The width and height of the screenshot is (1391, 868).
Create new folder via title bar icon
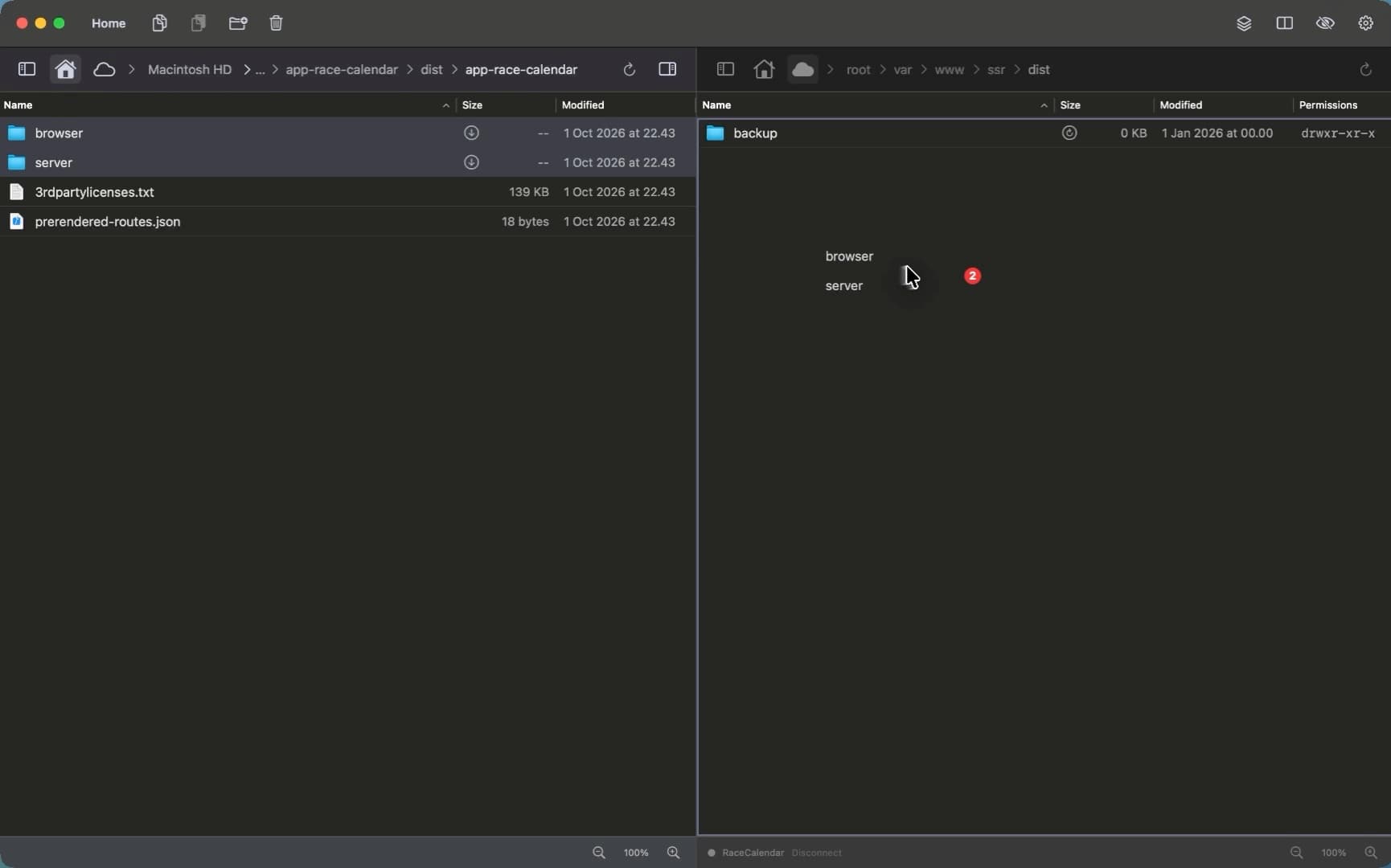coord(238,23)
